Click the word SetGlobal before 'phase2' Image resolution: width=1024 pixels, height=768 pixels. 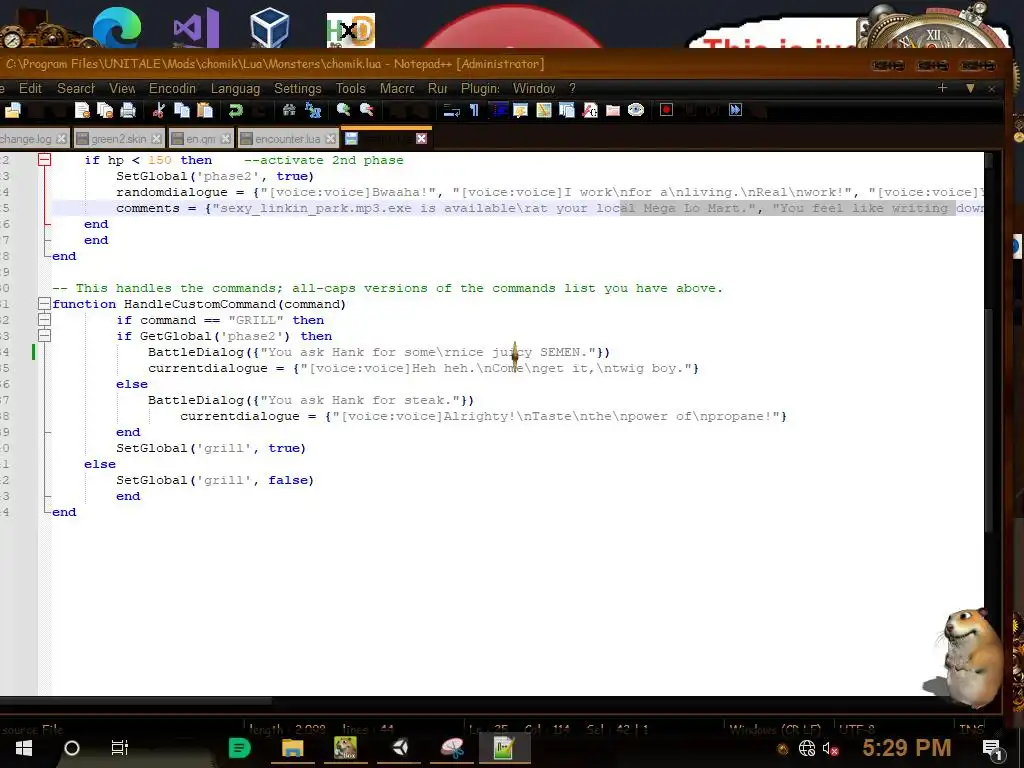coord(152,176)
